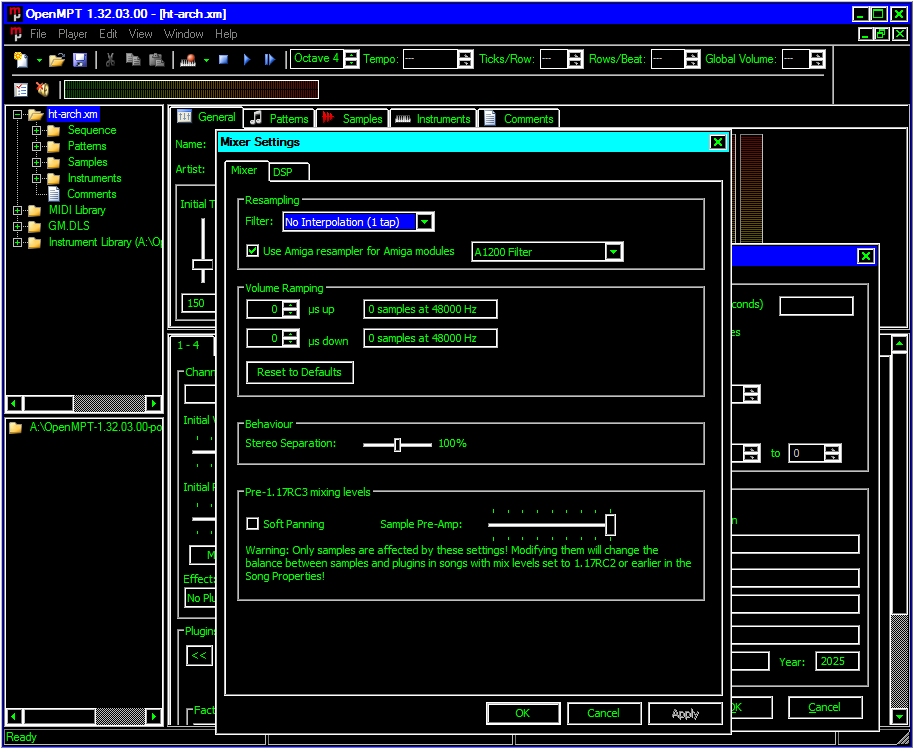Viewport: 914px width, 749px height.
Task: Open the New module type dropdown arrow
Action: pyautogui.click(x=39, y=59)
